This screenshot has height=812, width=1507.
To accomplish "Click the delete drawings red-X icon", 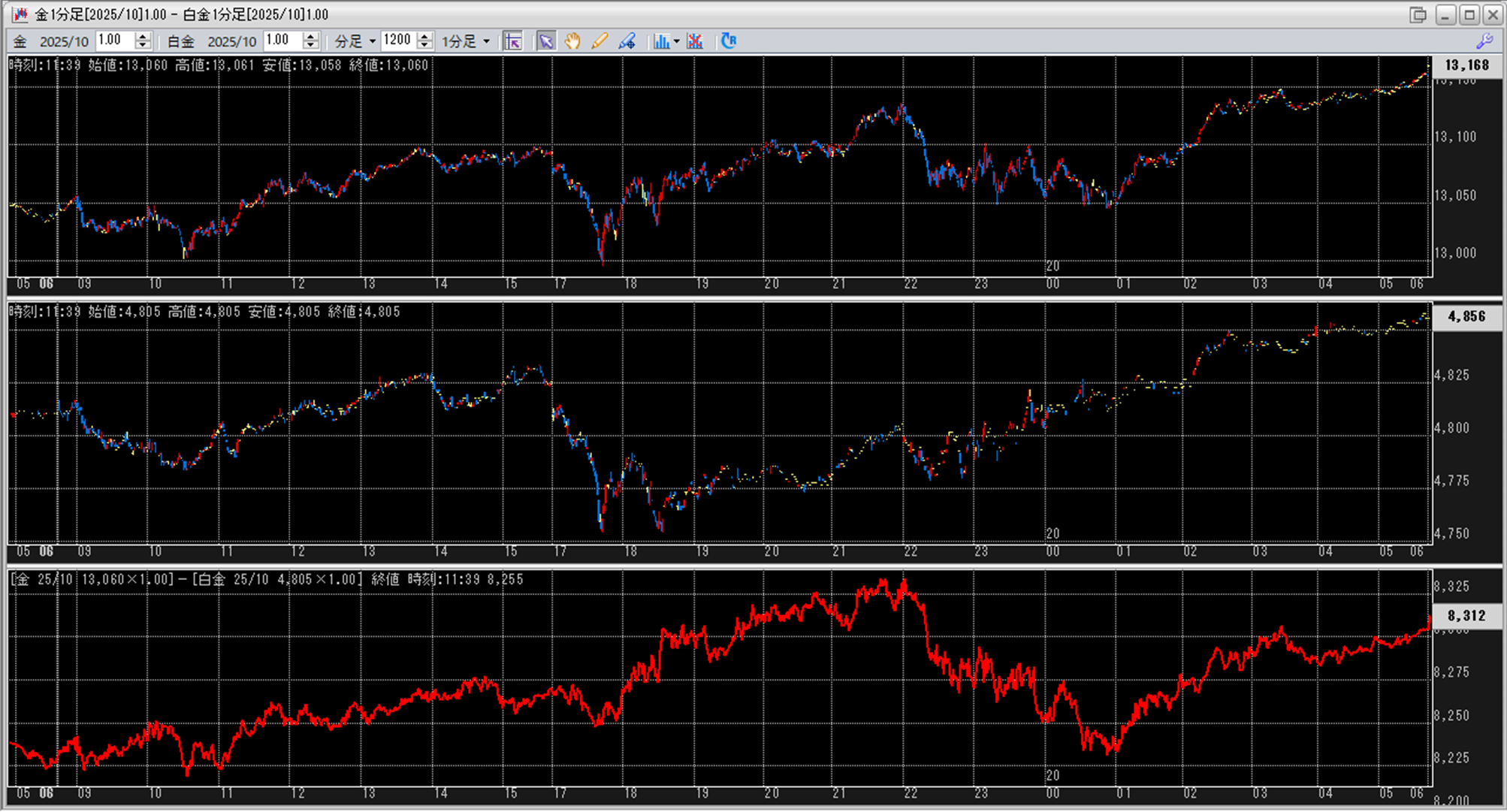I will click(x=695, y=41).
